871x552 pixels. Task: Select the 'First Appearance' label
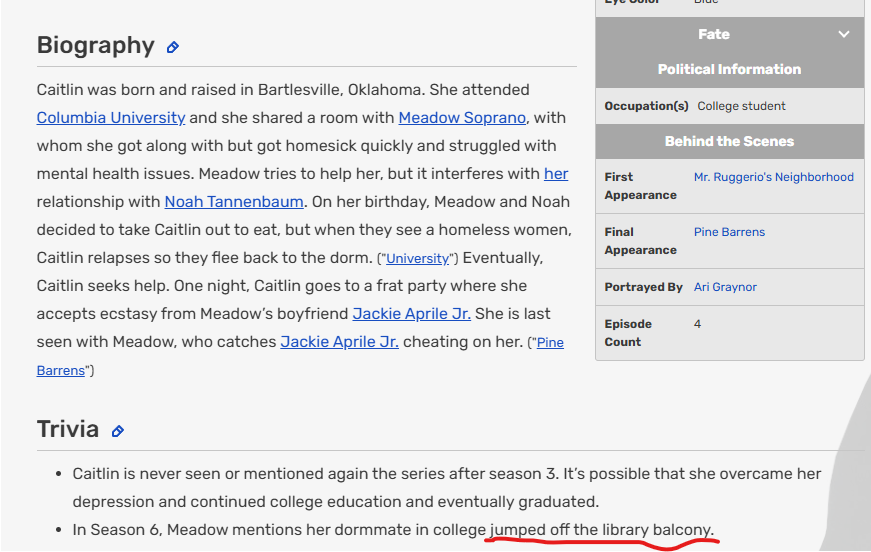point(640,186)
